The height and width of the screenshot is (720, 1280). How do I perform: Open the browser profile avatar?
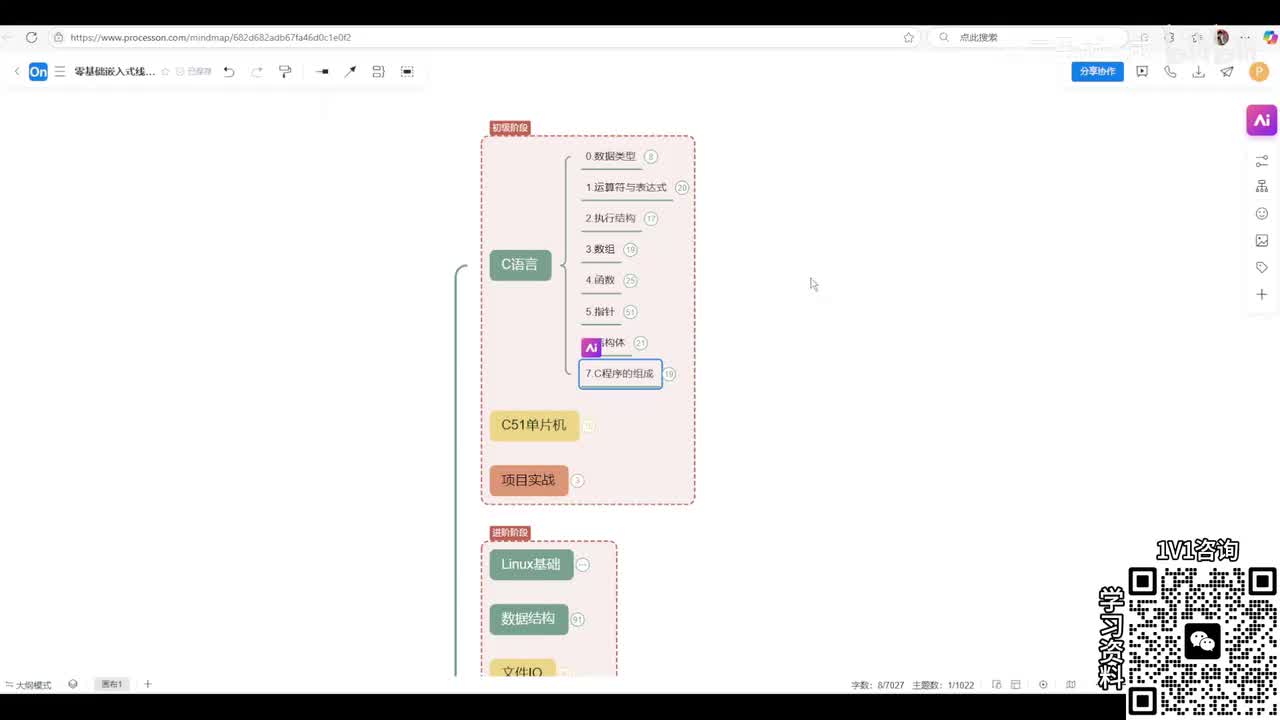coord(1222,38)
